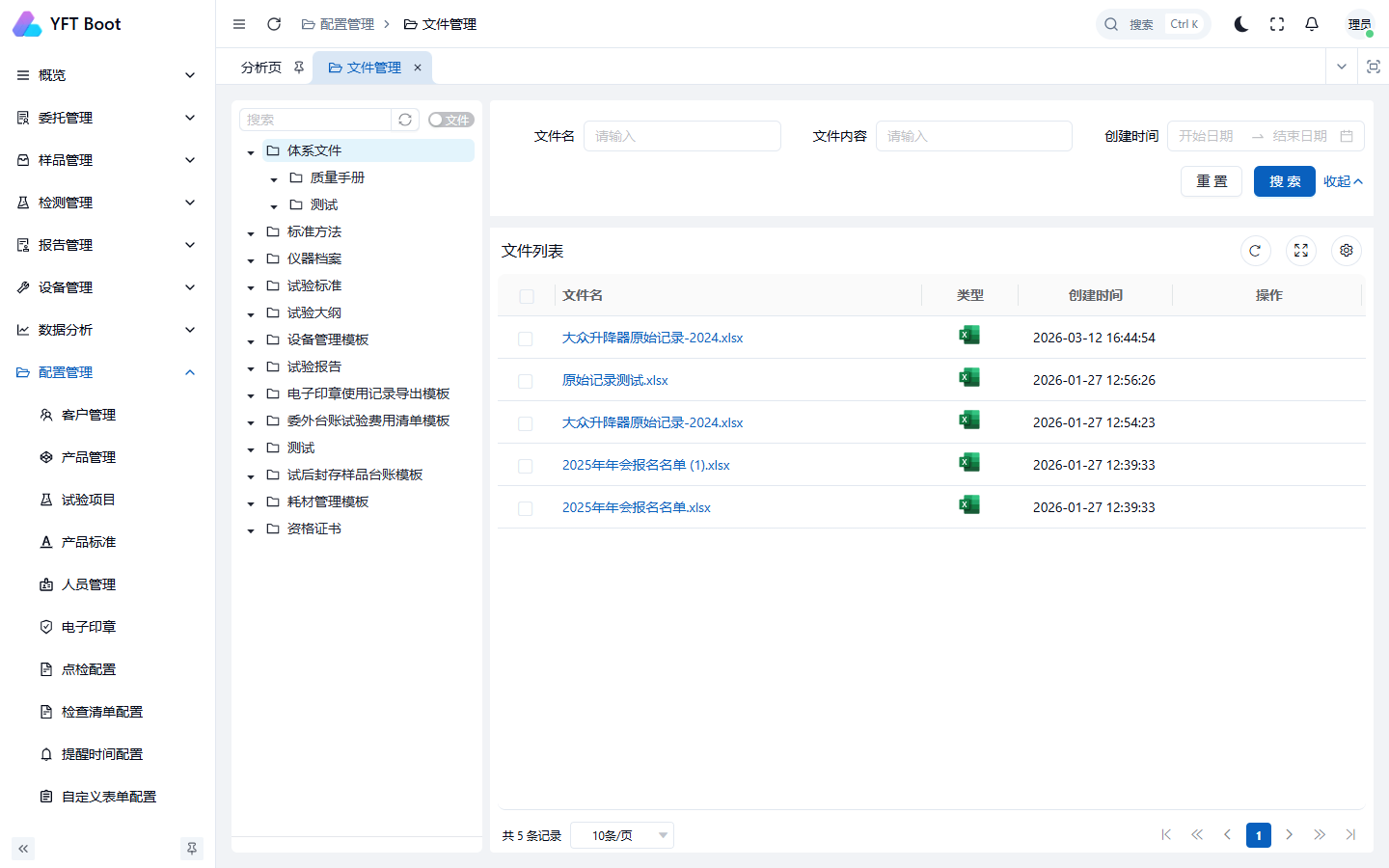Refresh the folder tree with reload icon
1389x868 pixels.
click(x=405, y=120)
